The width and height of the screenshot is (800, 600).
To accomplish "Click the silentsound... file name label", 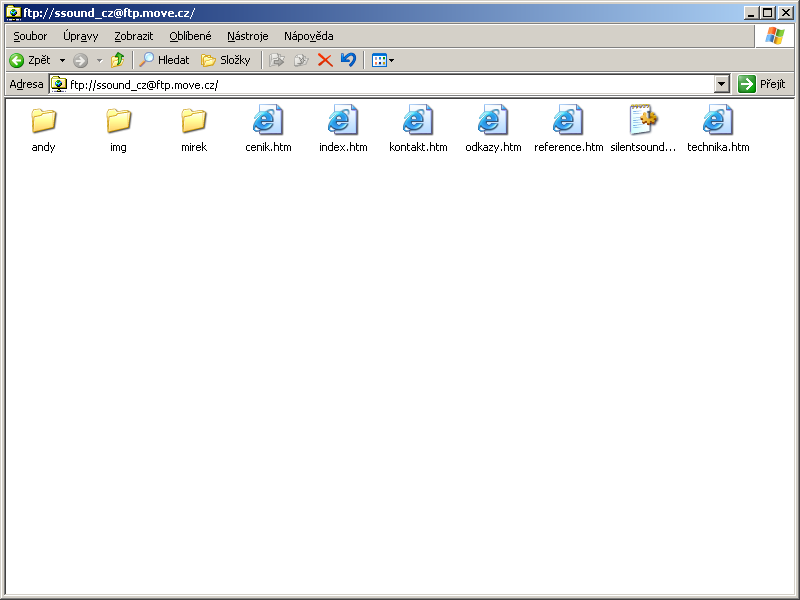I will click(643, 147).
